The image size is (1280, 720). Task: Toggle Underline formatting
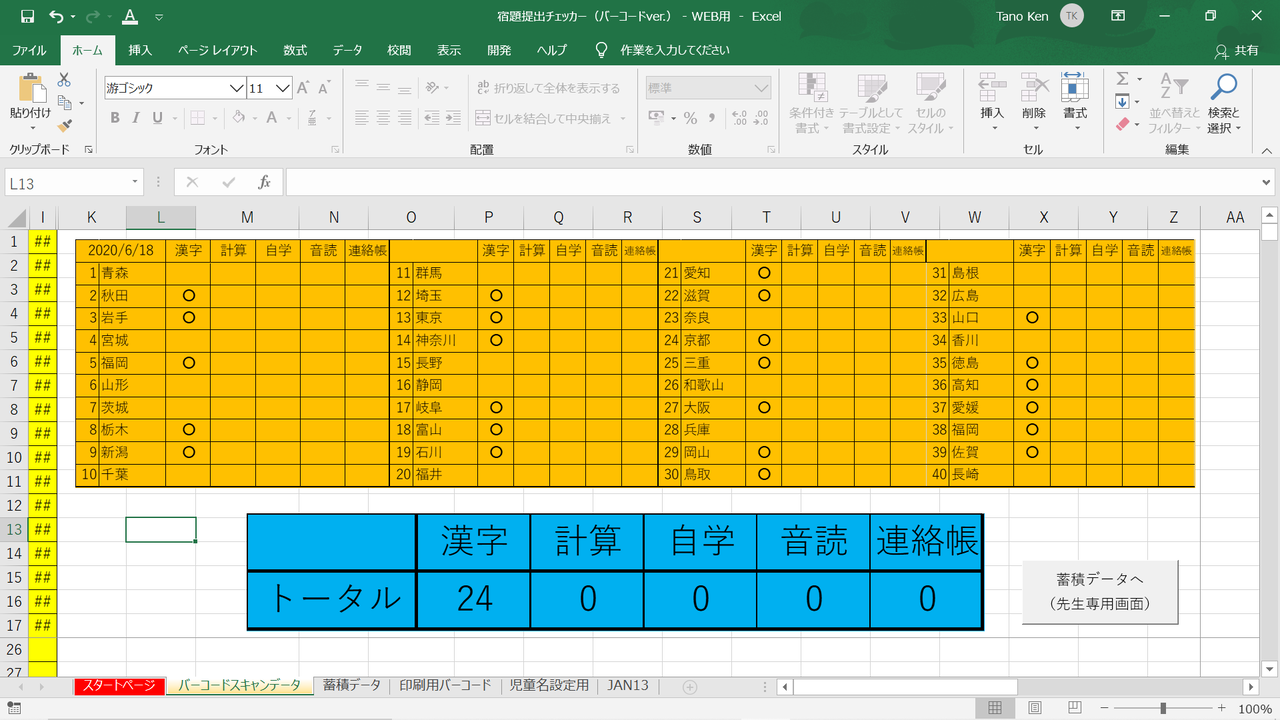pyautogui.click(x=157, y=118)
